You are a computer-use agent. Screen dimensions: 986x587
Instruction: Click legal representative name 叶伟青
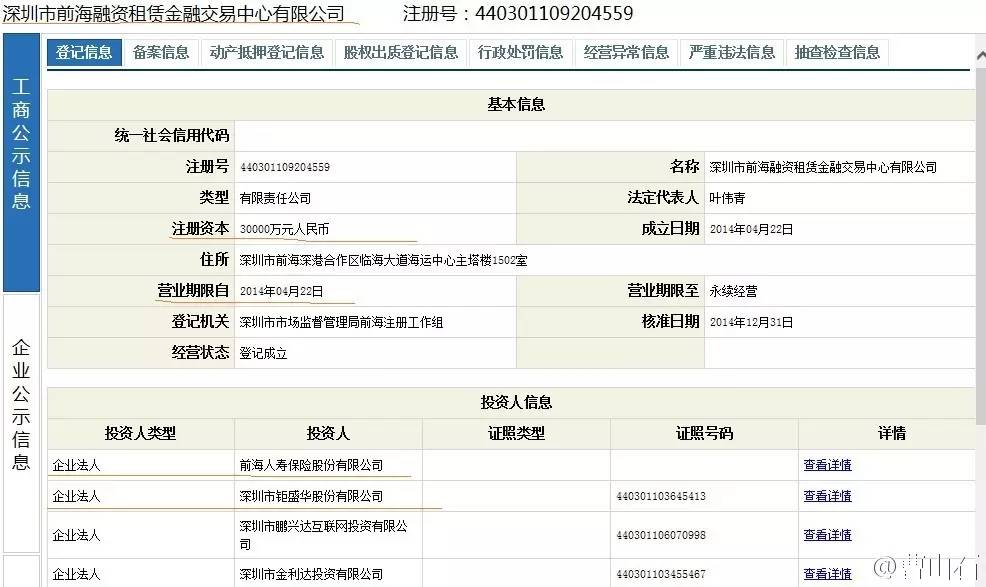pos(728,198)
